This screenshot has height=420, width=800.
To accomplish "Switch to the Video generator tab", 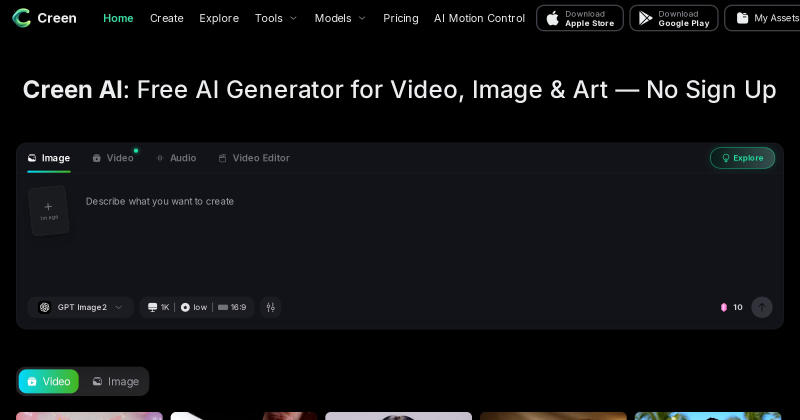I will (x=113, y=158).
